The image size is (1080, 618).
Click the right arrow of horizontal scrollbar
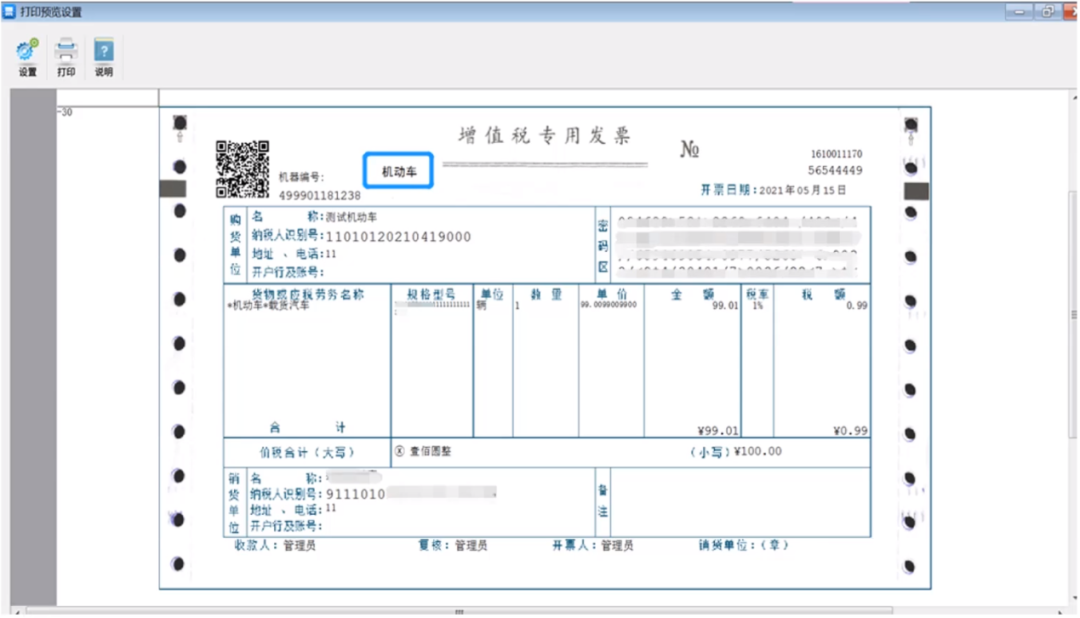(x=1062, y=611)
